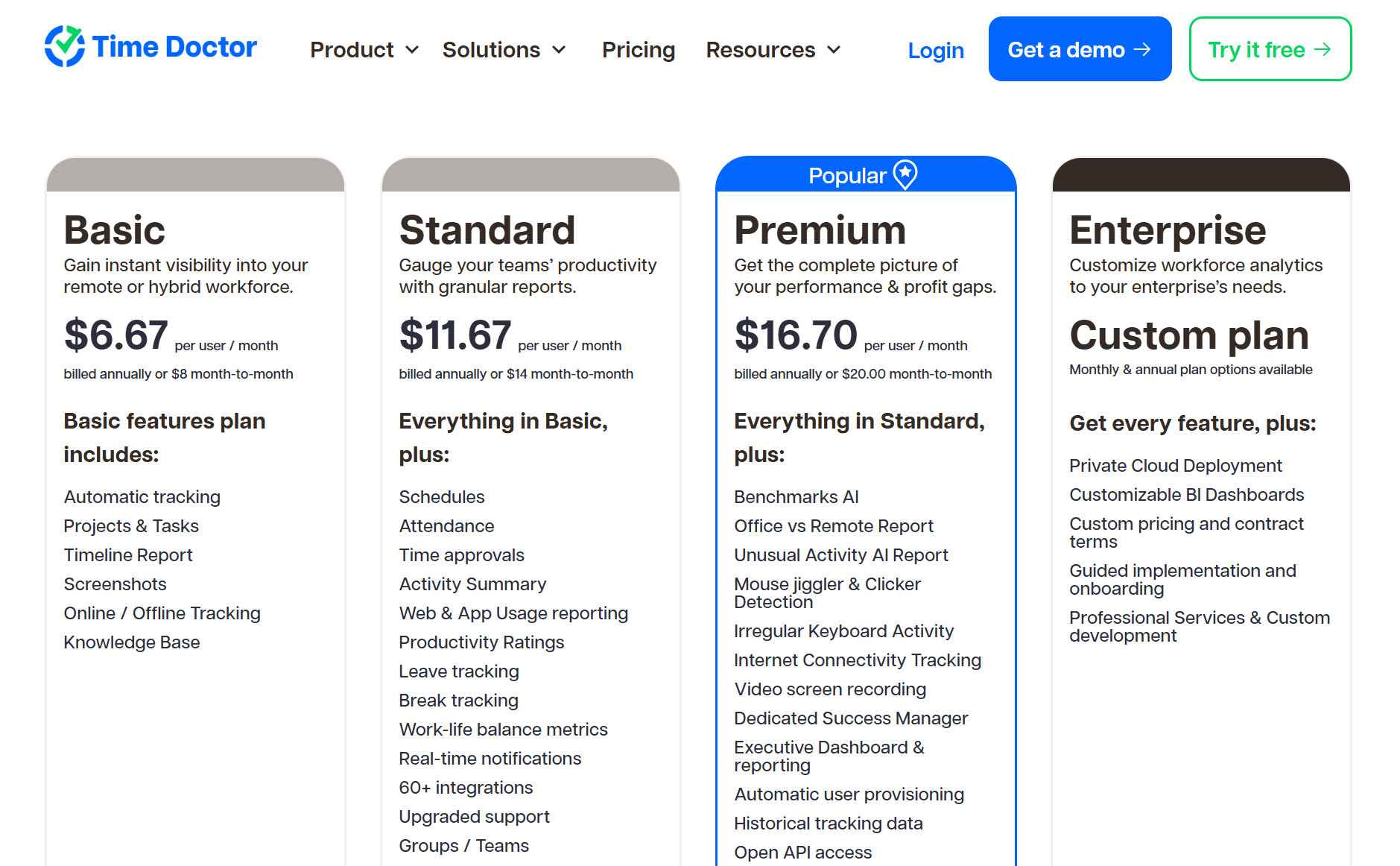This screenshot has width=1400, height=866.
Task: Click the Try it free button
Action: click(x=1270, y=49)
